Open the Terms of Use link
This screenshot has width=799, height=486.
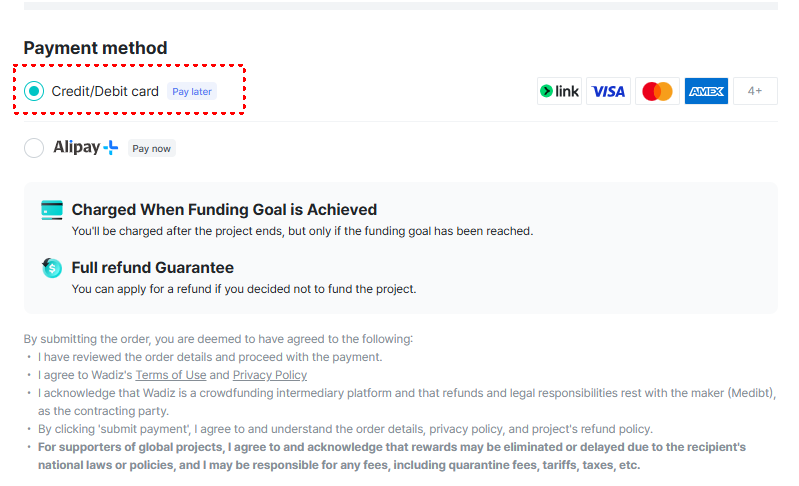pos(171,375)
